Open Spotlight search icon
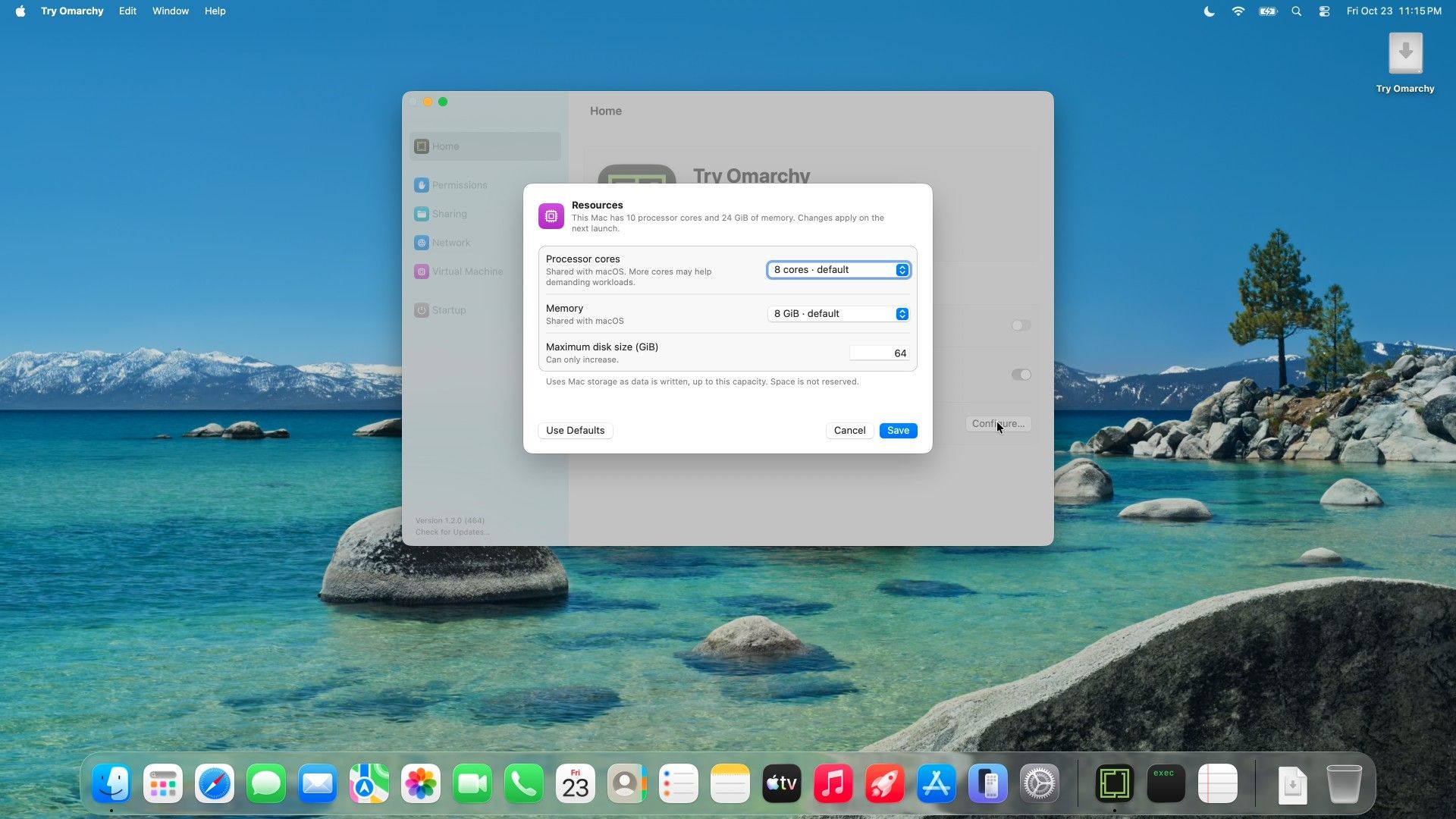The height and width of the screenshot is (819, 1456). tap(1297, 11)
